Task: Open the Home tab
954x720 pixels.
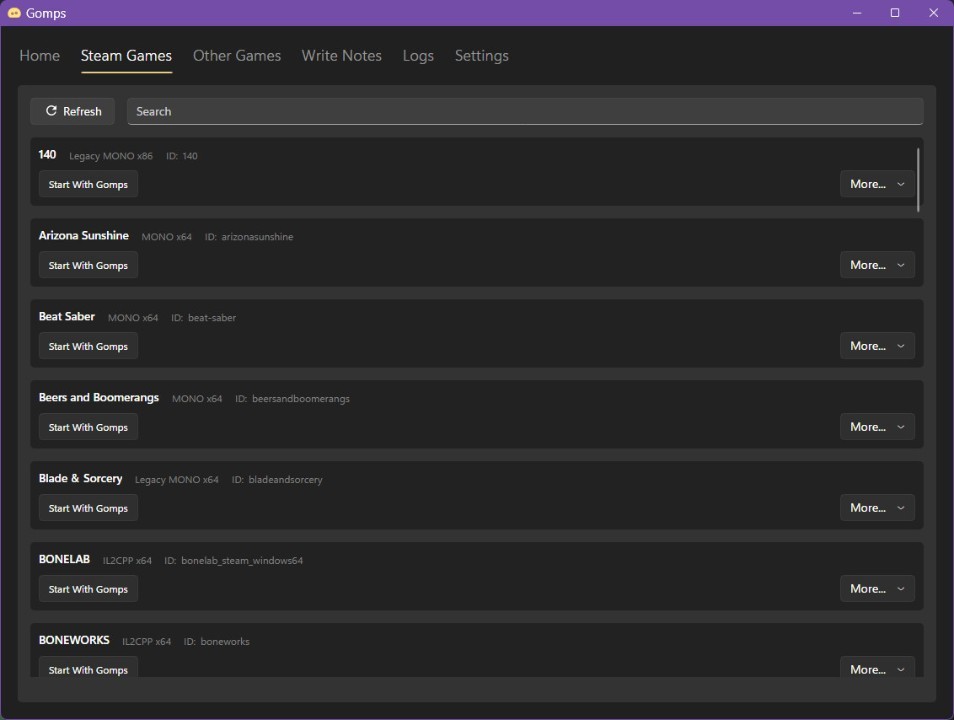Action: coord(40,56)
